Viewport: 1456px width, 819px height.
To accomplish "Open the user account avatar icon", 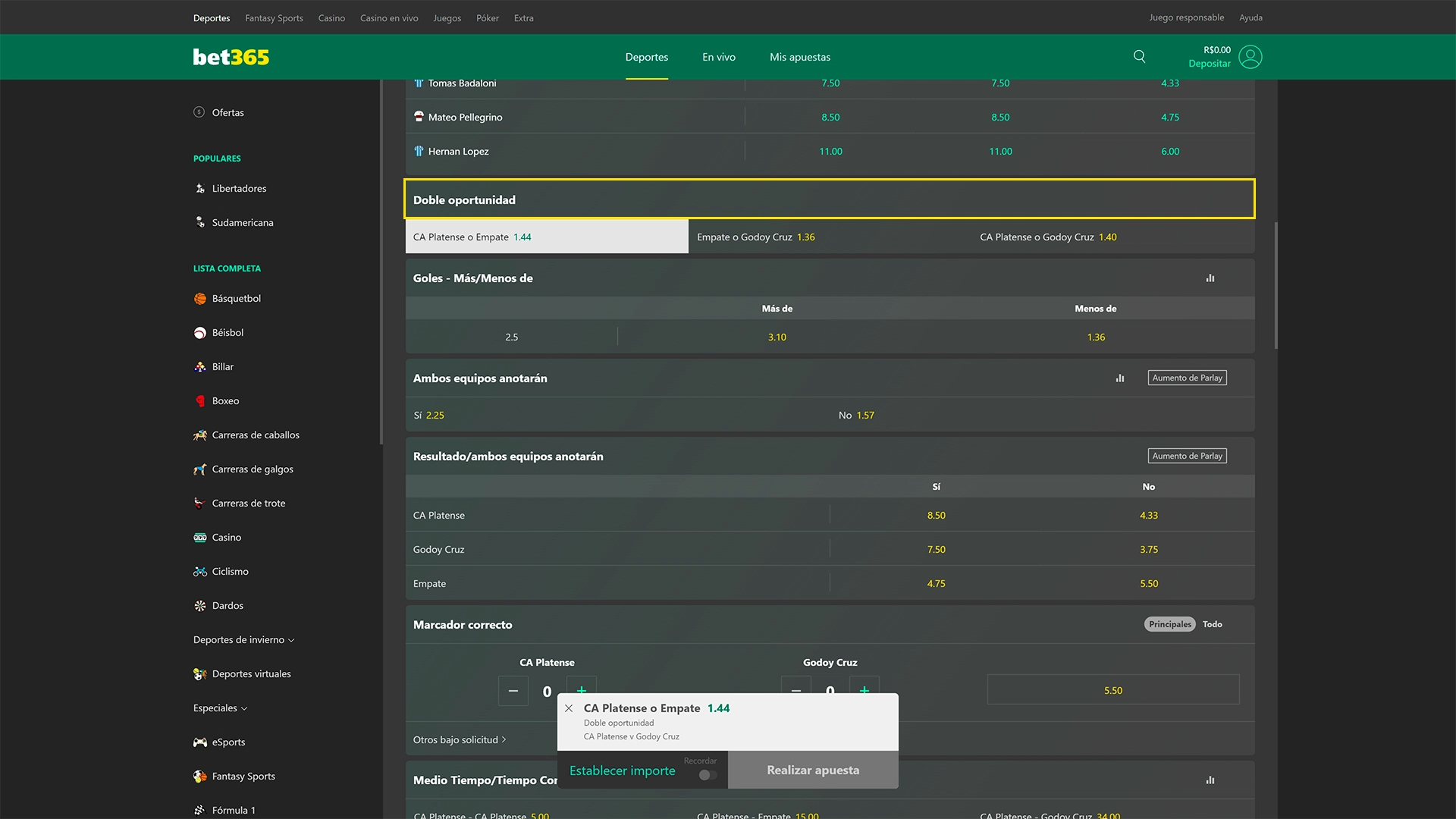I will click(1250, 57).
